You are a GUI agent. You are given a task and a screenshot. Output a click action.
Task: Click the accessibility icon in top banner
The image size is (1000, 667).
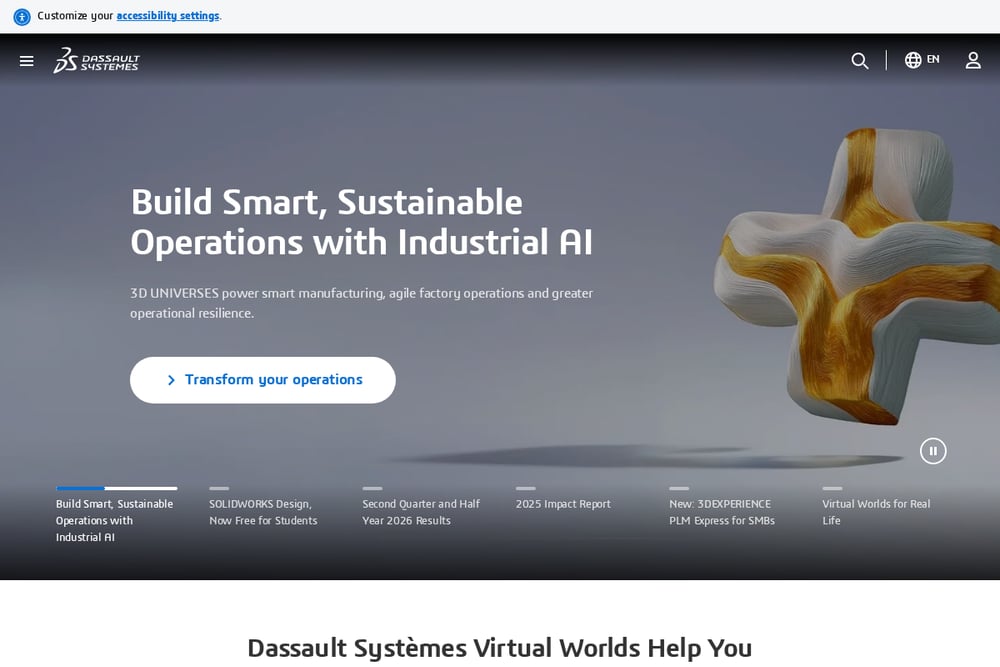(22, 17)
